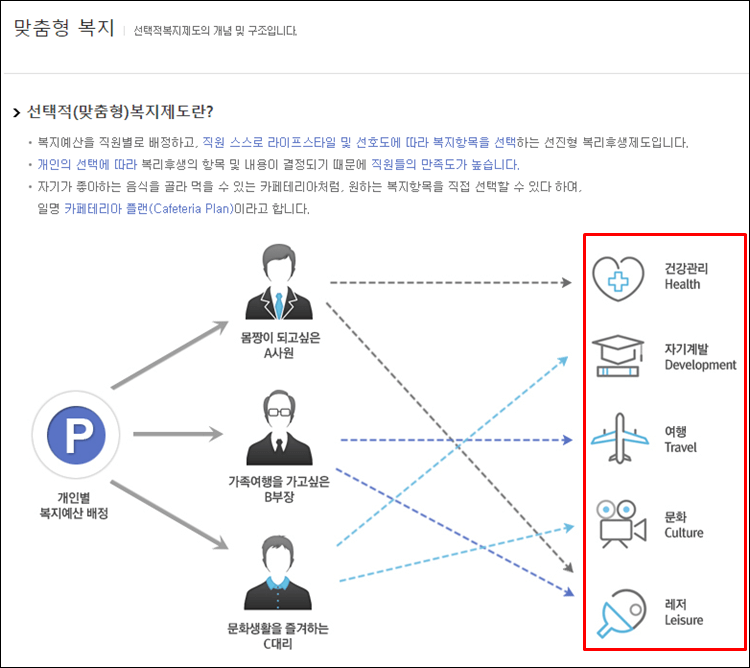
Task: Click blue text 직원 스스로 라이프스타일 및 선호도에 따라
Action: [x=316, y=142]
